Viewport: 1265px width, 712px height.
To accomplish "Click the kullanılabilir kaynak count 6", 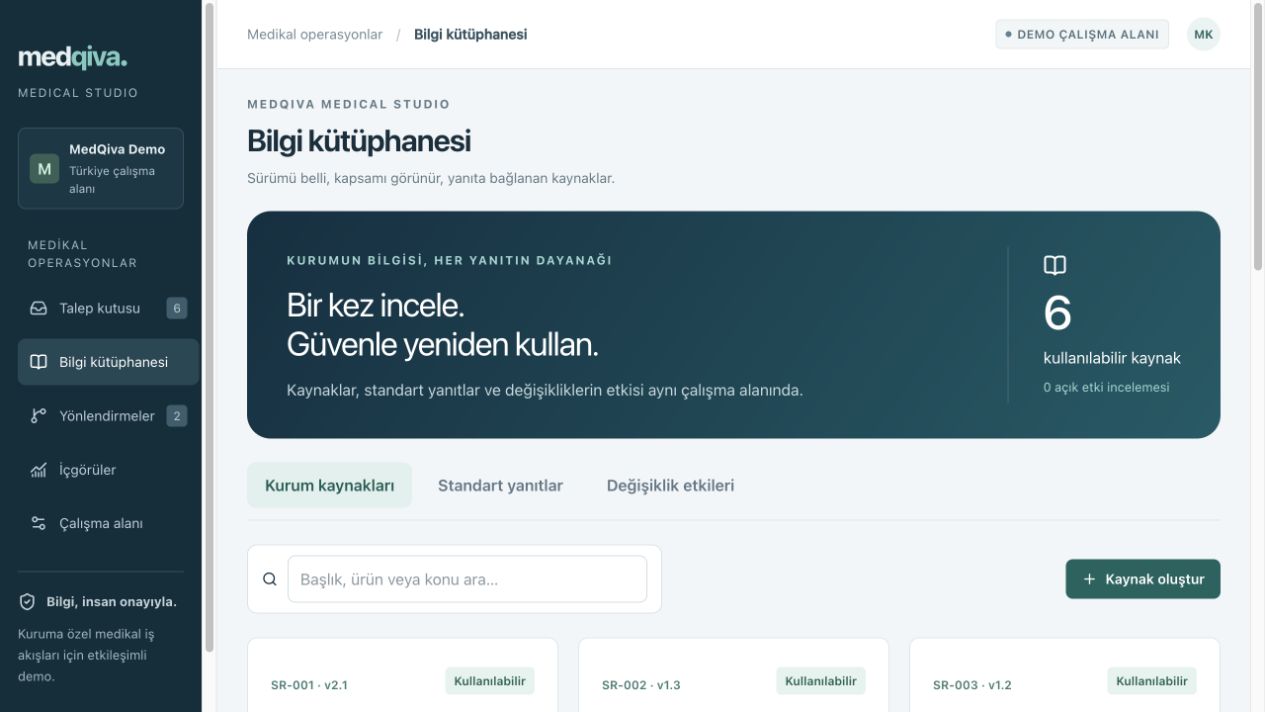I will pyautogui.click(x=1057, y=313).
